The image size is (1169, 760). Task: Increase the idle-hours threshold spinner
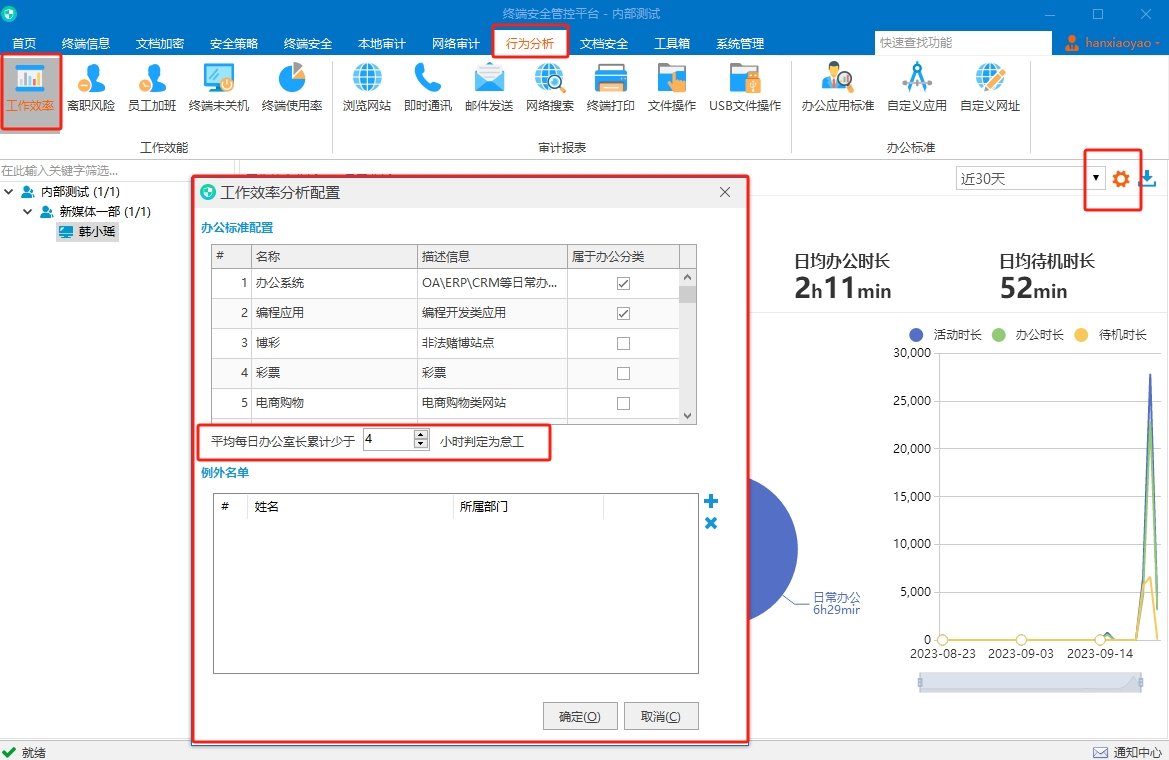(421, 435)
